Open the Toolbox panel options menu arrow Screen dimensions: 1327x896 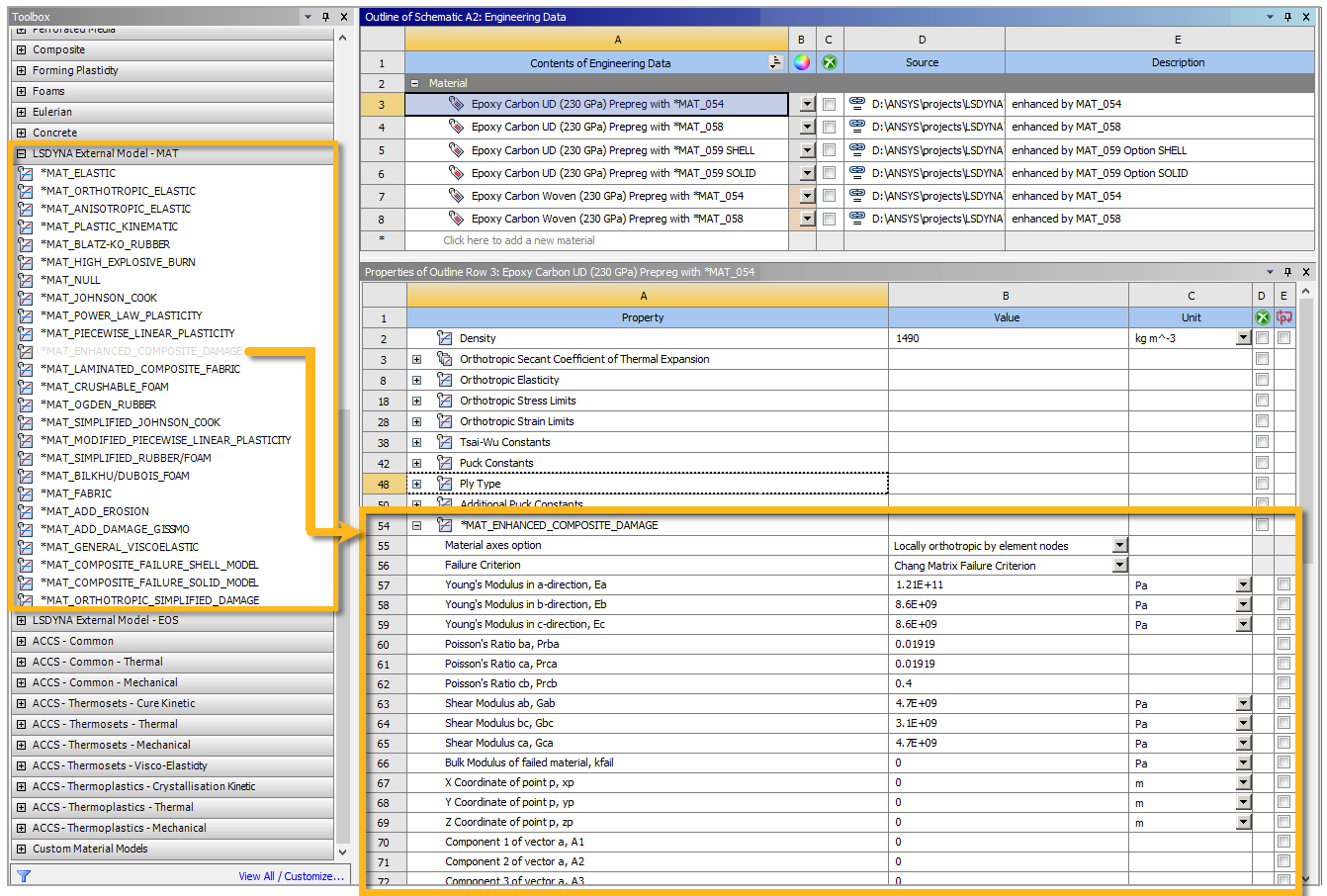pos(308,16)
